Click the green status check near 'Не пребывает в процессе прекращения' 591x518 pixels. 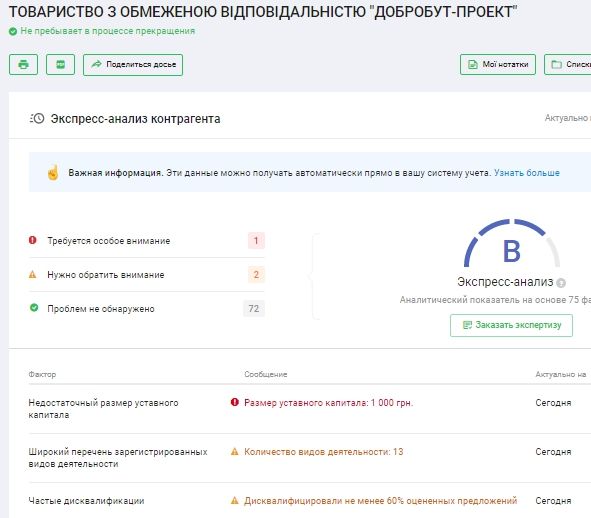13,31
